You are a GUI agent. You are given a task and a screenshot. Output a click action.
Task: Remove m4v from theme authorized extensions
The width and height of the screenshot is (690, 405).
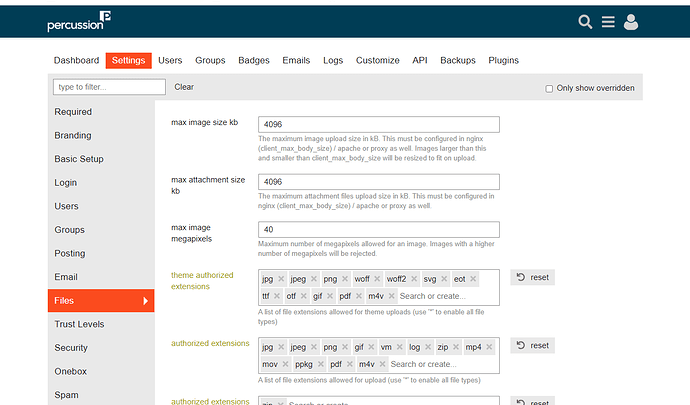click(x=392, y=296)
